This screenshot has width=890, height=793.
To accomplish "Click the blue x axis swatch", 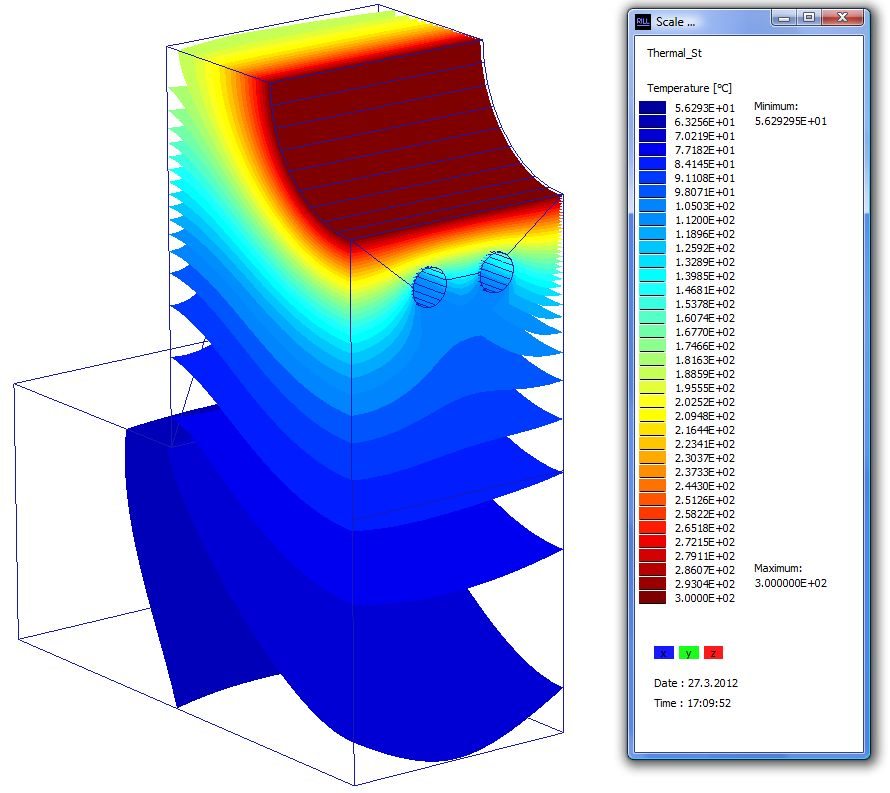I will click(x=664, y=653).
